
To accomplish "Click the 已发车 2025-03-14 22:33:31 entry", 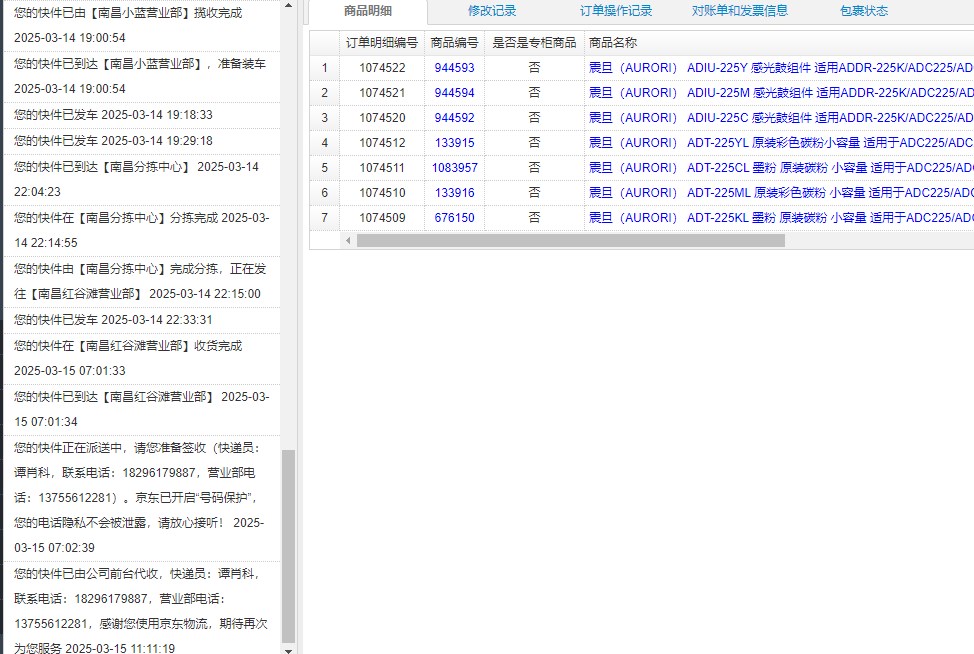I will (x=142, y=320).
